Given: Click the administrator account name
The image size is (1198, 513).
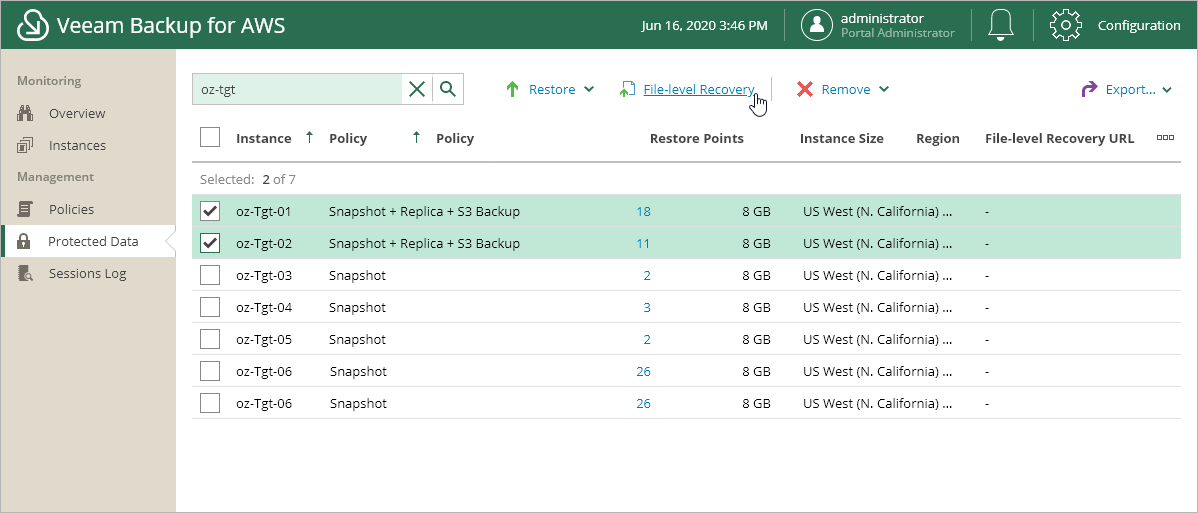Looking at the screenshot, I should (x=882, y=18).
